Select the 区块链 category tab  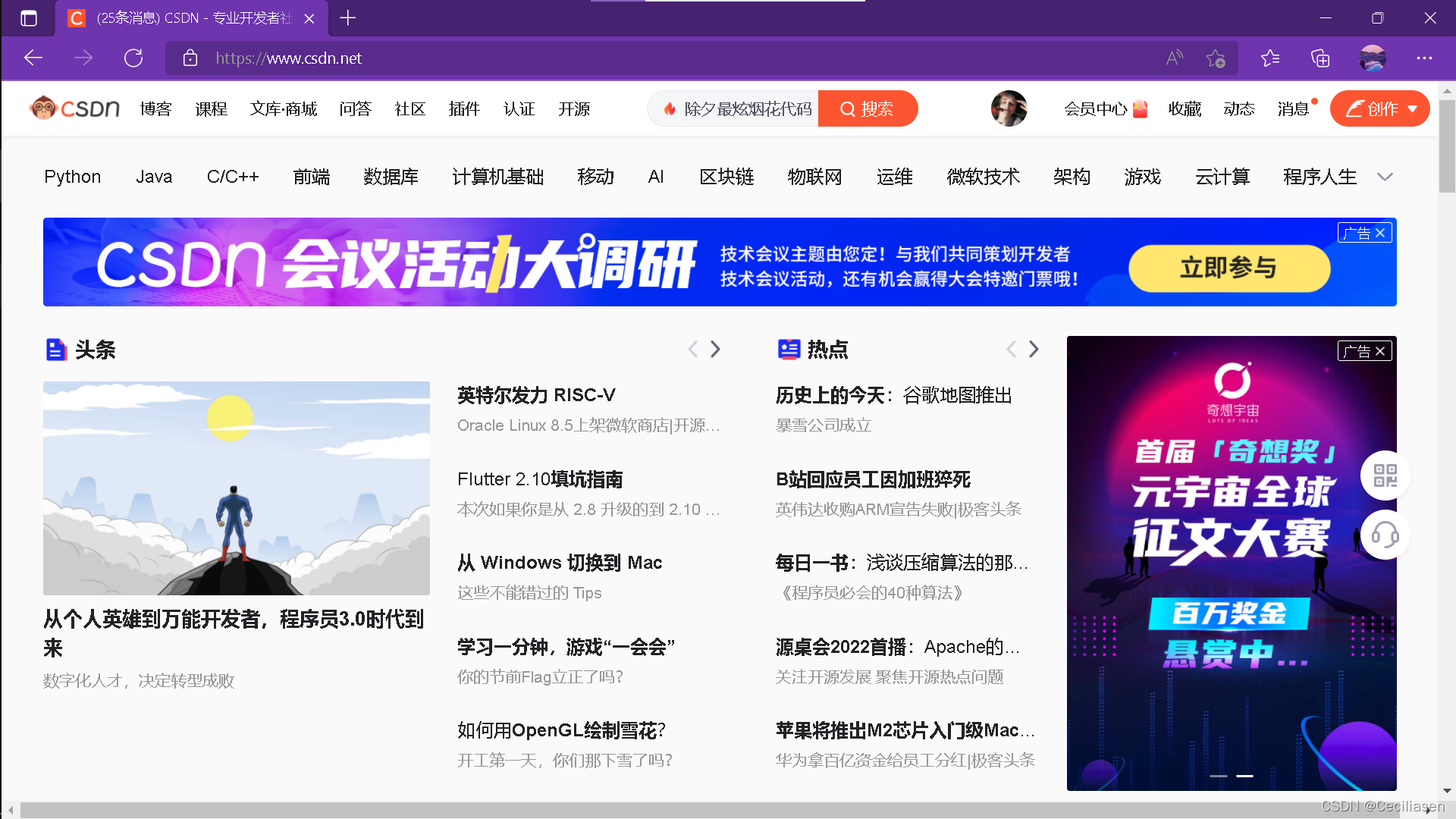pos(726,177)
